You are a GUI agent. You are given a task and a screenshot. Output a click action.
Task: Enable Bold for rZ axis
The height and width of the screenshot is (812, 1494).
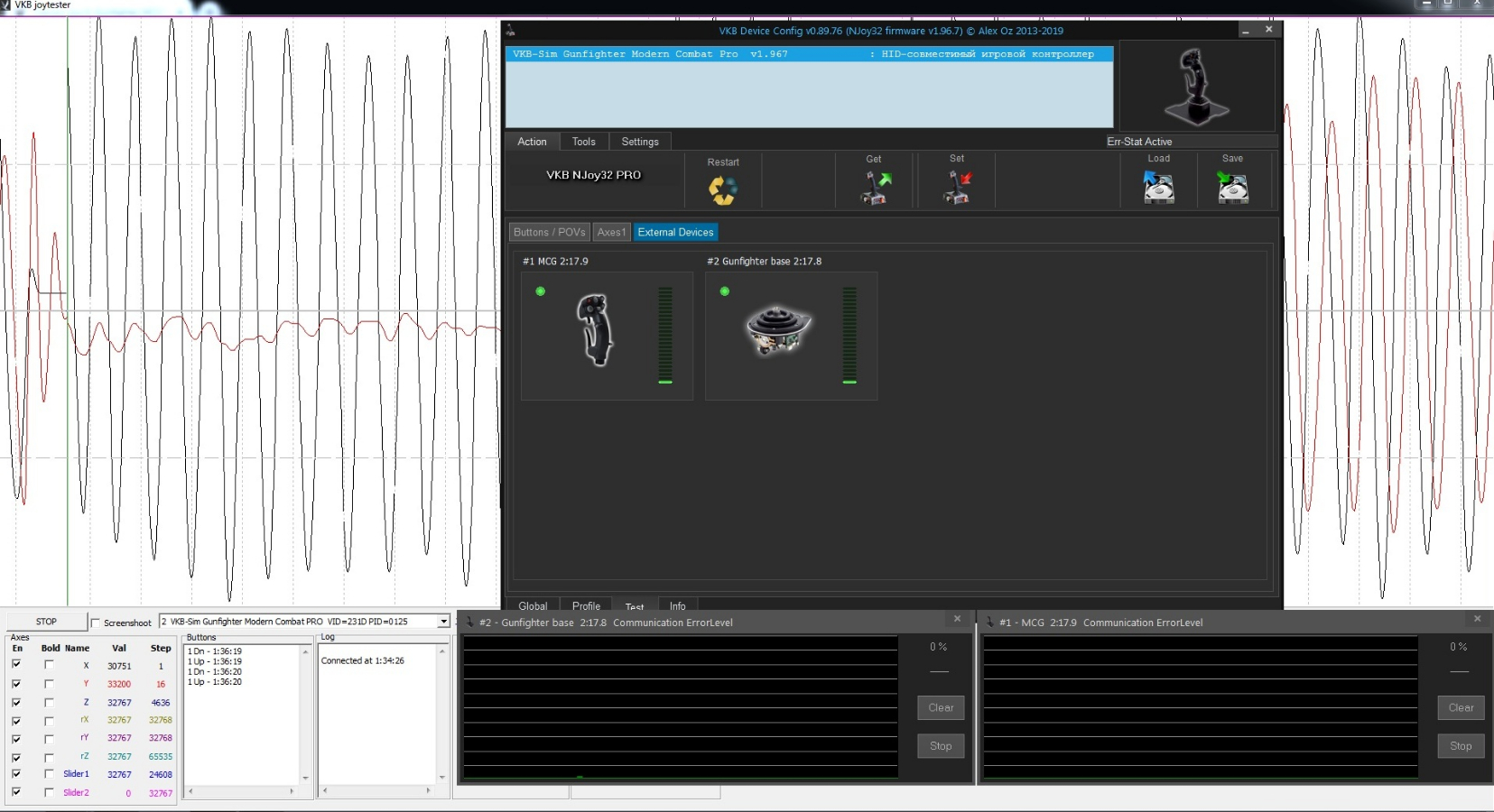click(x=49, y=757)
